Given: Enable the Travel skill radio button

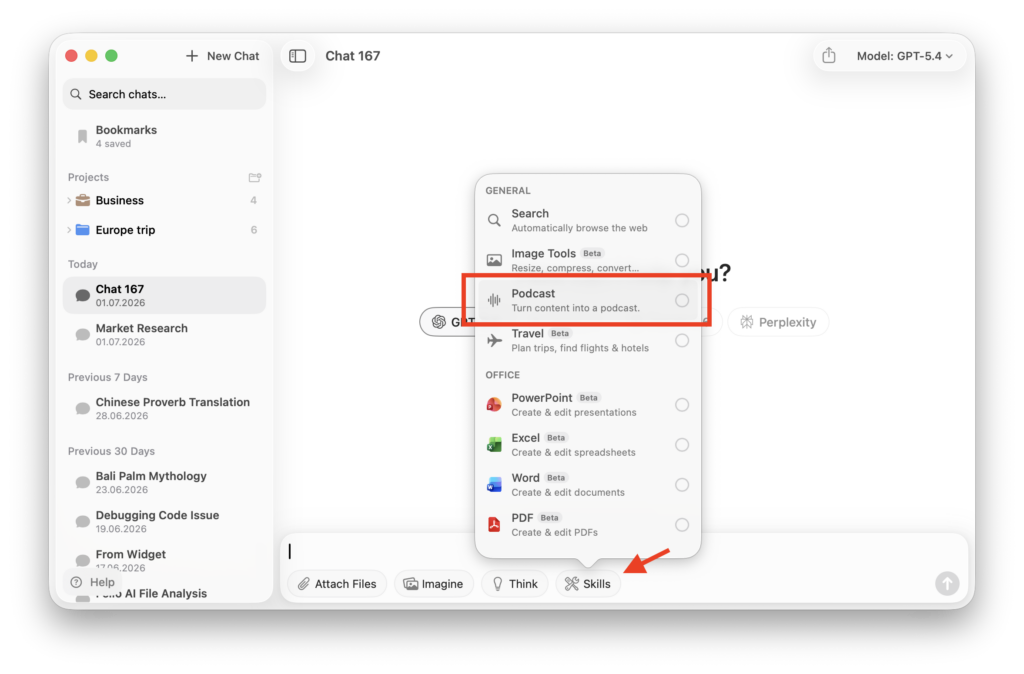Looking at the screenshot, I should (682, 340).
